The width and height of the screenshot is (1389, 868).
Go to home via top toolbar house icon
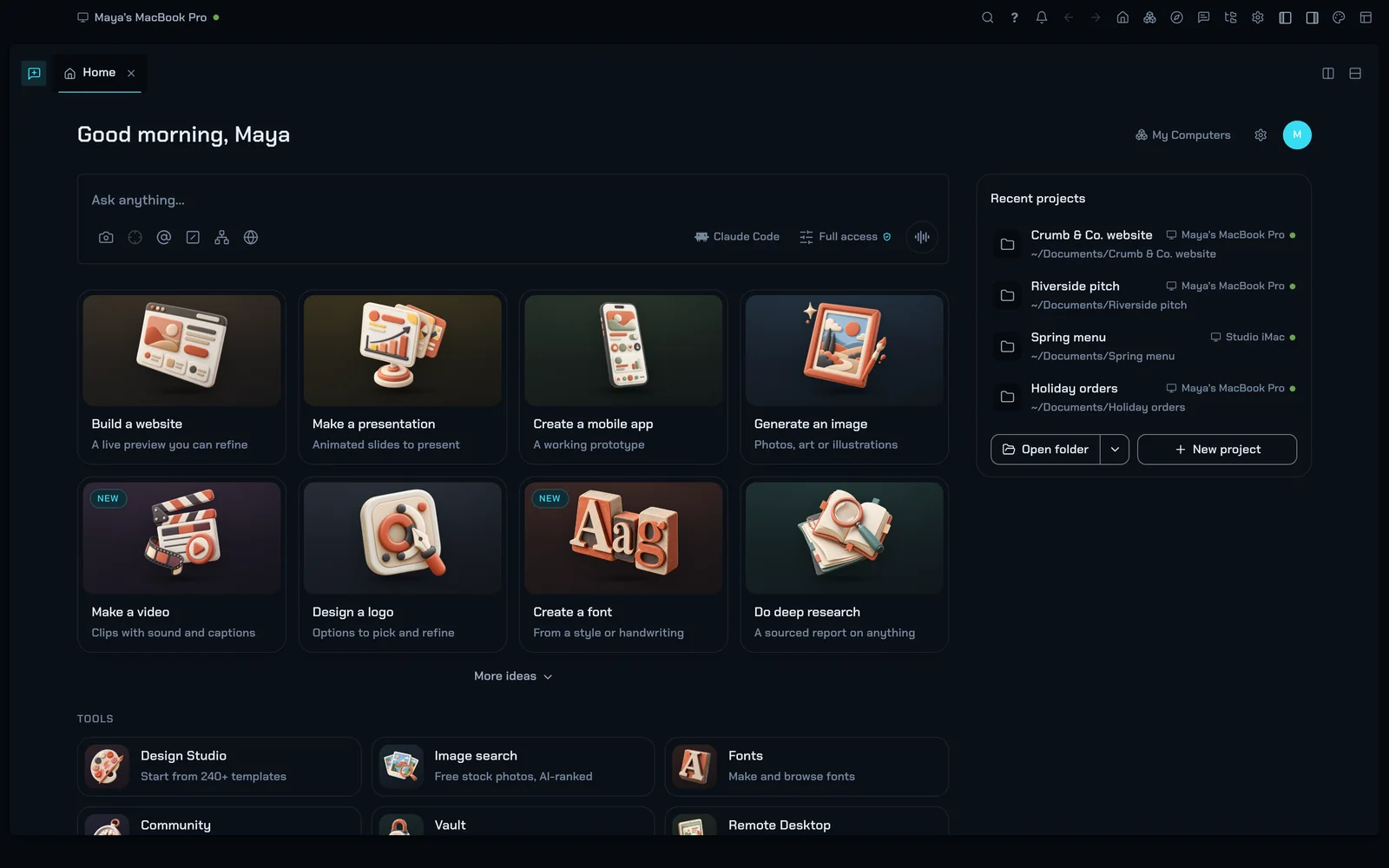(1122, 17)
